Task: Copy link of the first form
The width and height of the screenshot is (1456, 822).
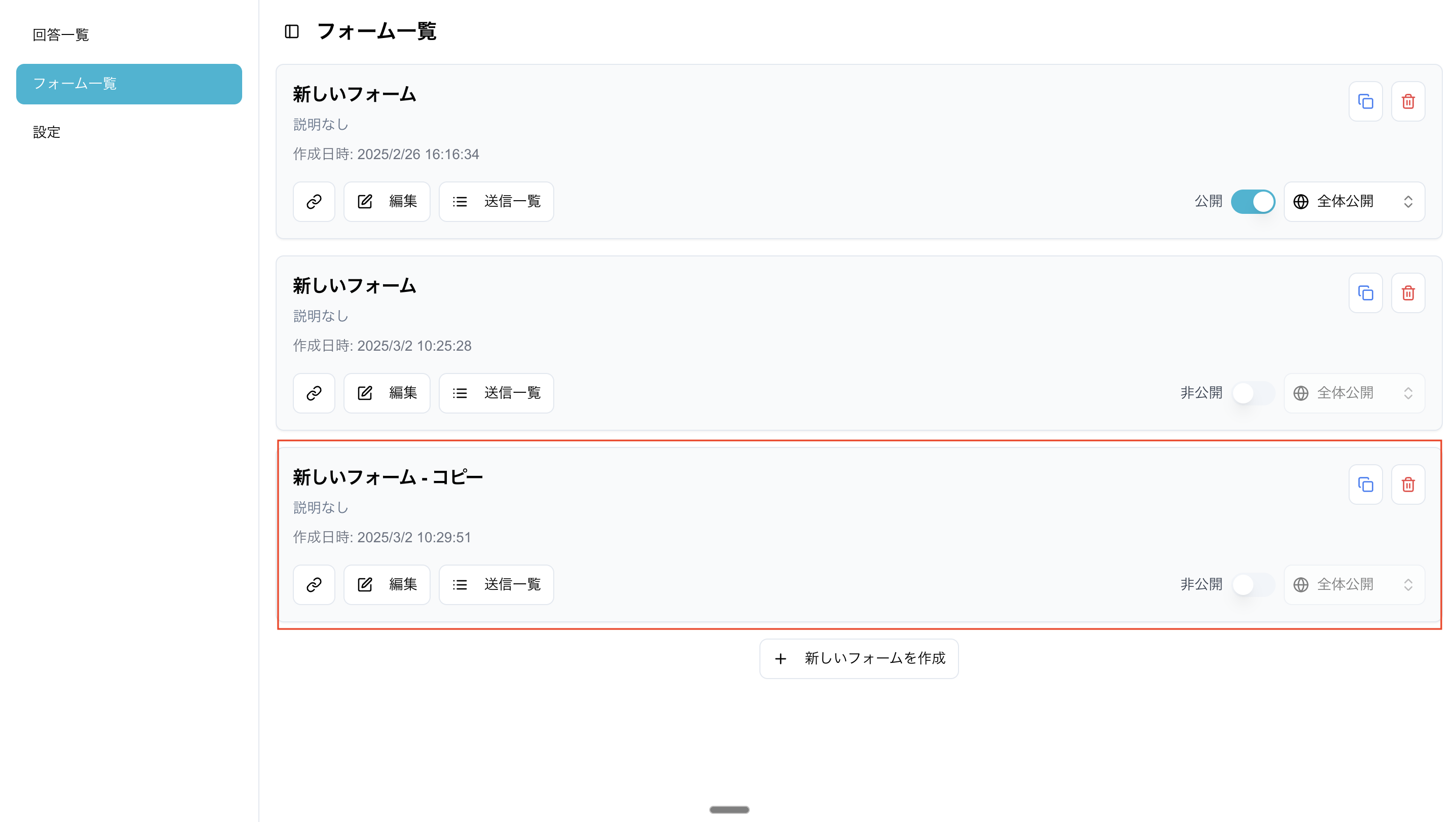Action: (x=314, y=202)
